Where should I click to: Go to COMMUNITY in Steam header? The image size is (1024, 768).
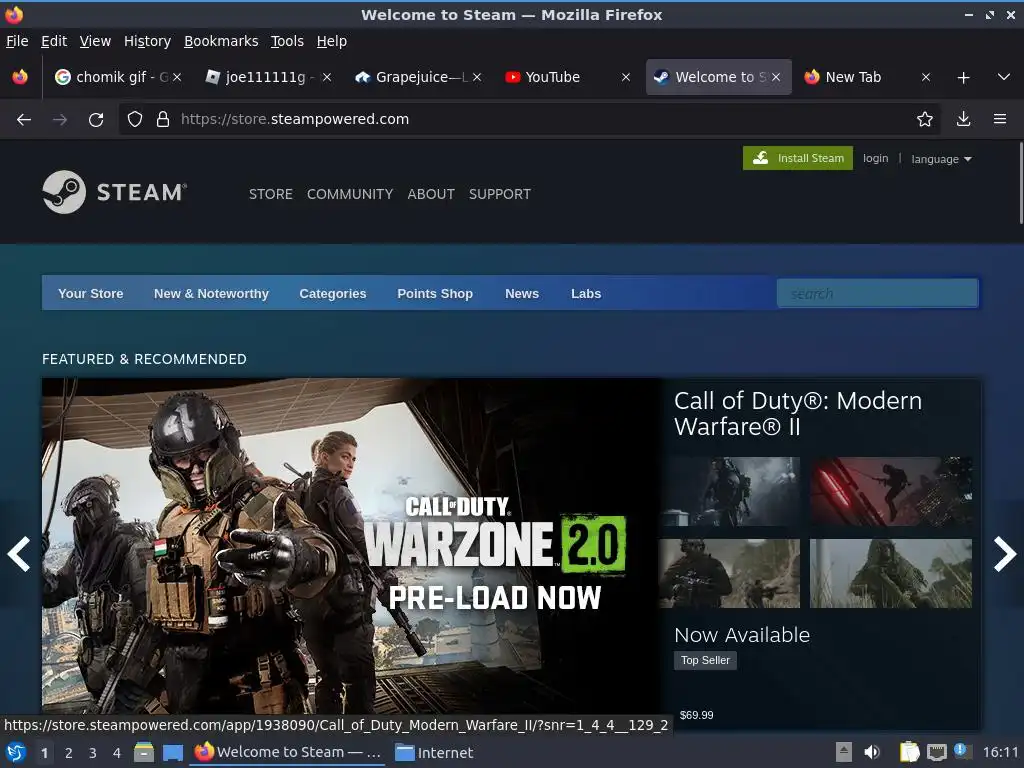(350, 194)
